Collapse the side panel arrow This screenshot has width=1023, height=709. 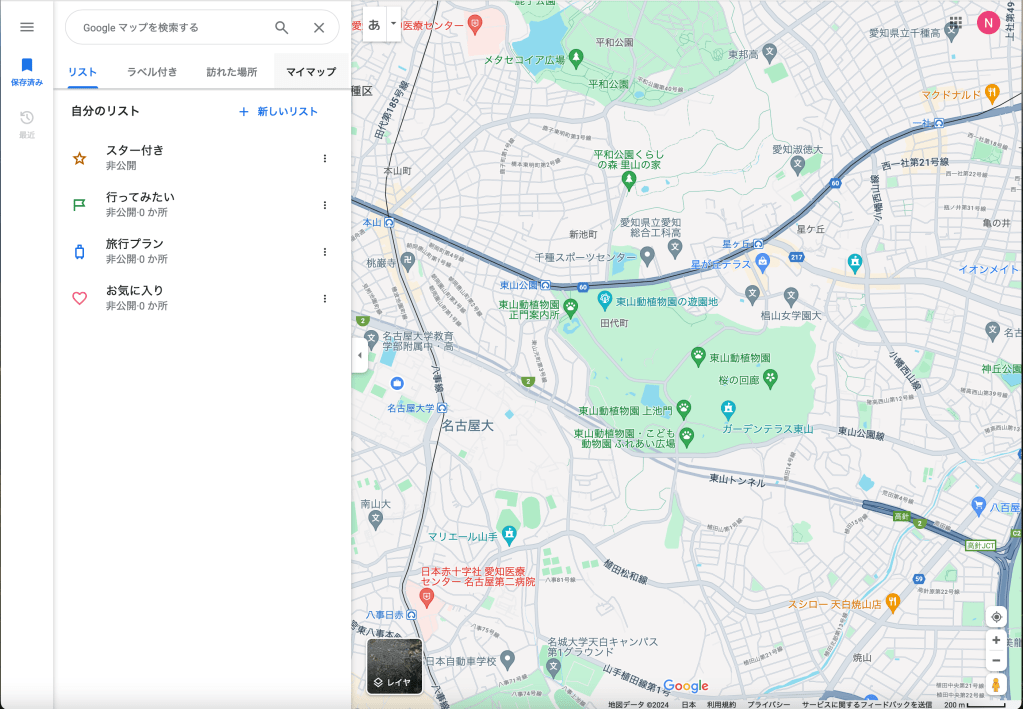(360, 355)
